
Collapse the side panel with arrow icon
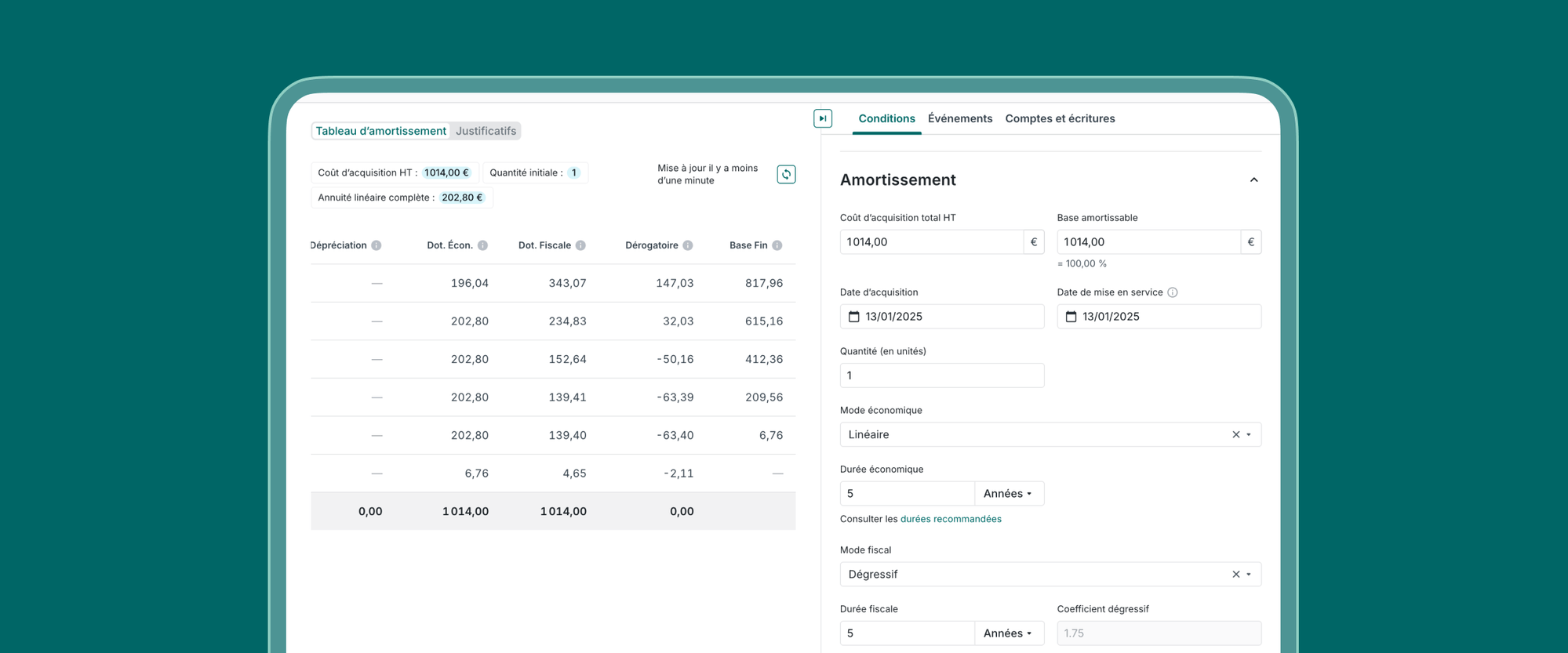pos(822,118)
